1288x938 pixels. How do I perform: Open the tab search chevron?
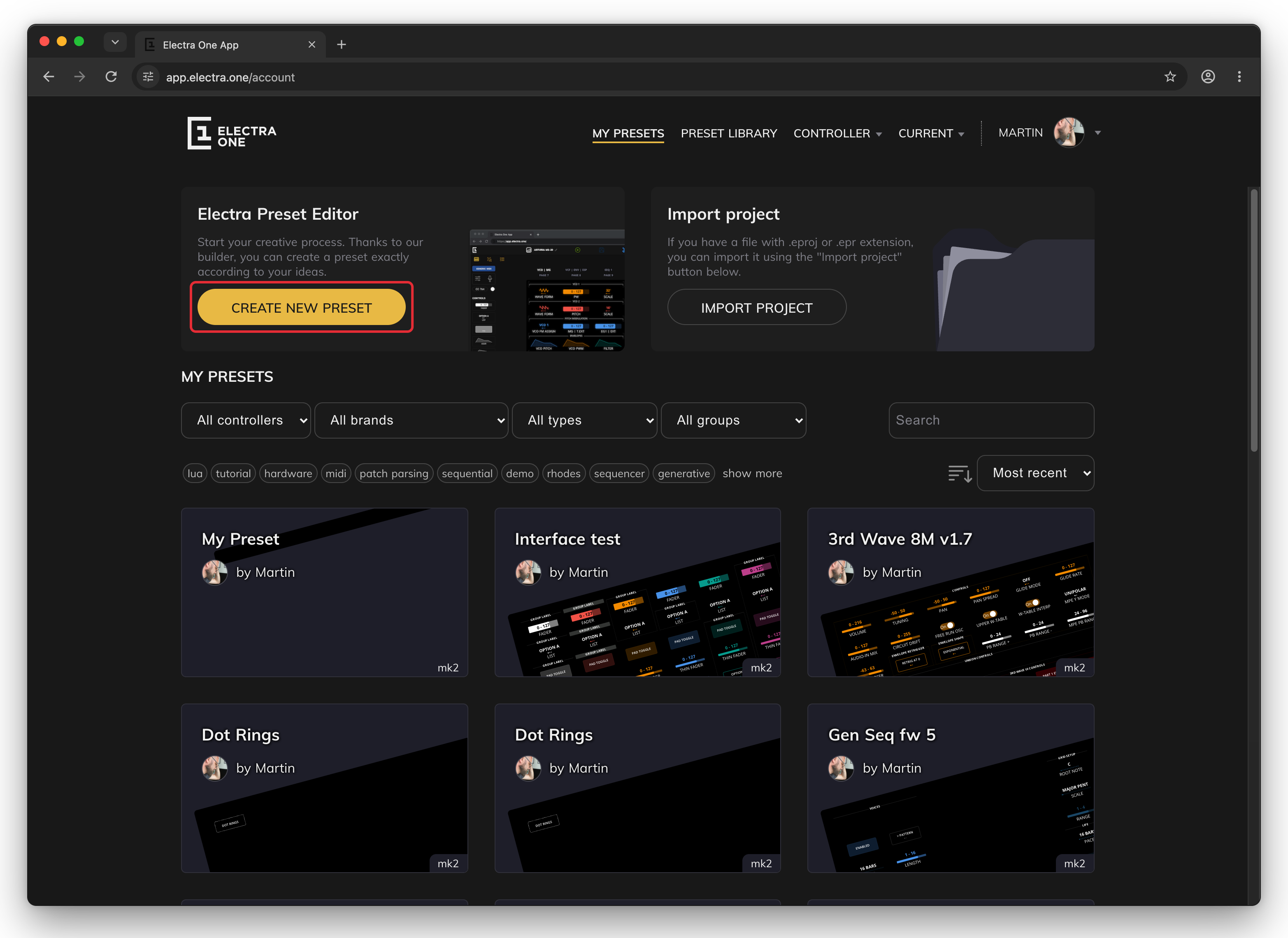coord(115,42)
